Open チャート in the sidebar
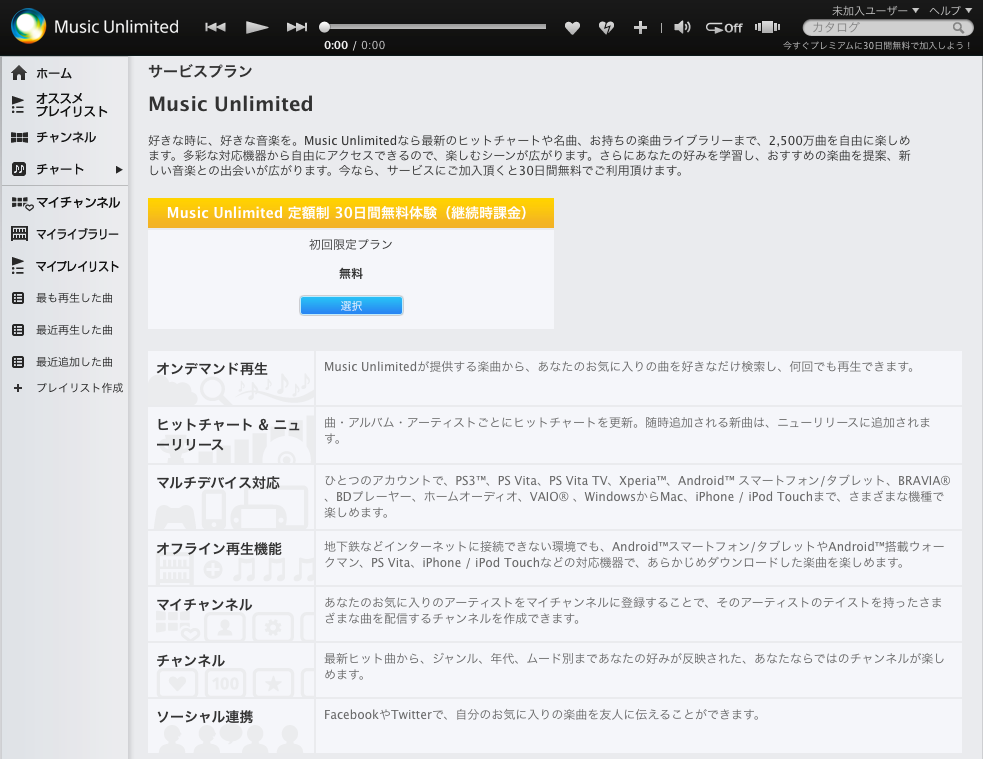The width and height of the screenshot is (983, 759). pyautogui.click(x=60, y=169)
